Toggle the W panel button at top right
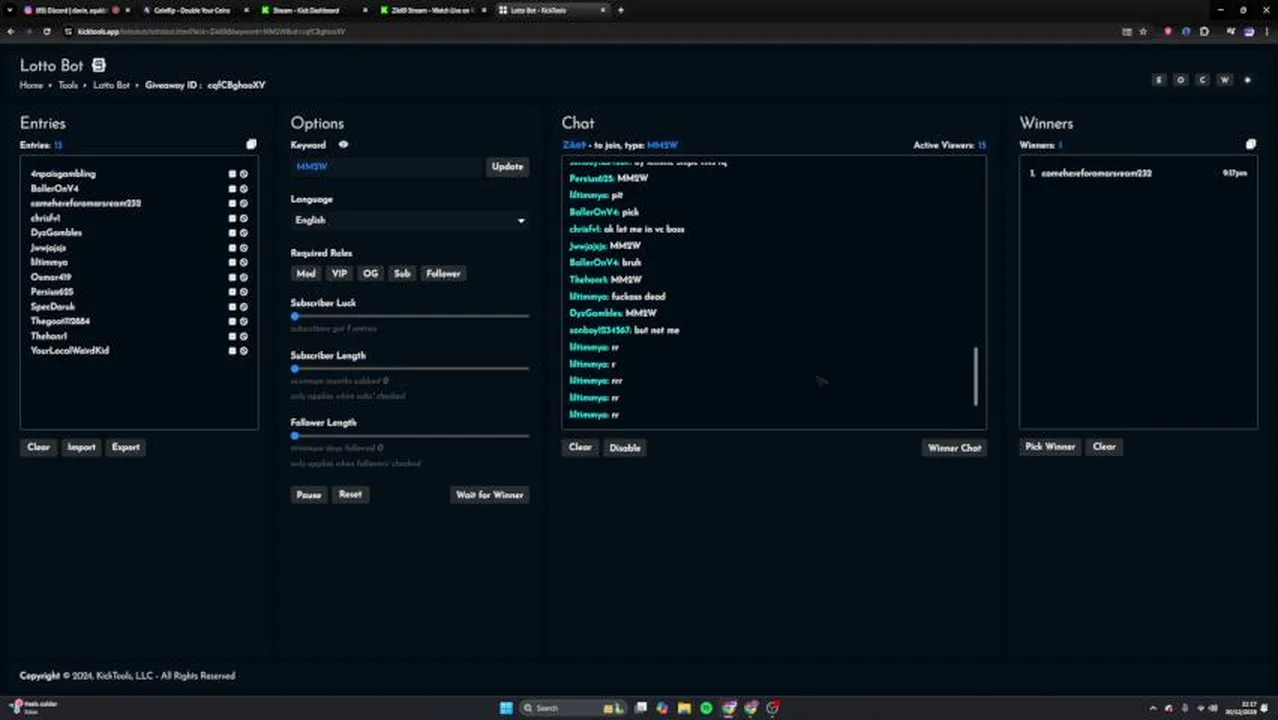The width and height of the screenshot is (1278, 720). tap(1224, 80)
